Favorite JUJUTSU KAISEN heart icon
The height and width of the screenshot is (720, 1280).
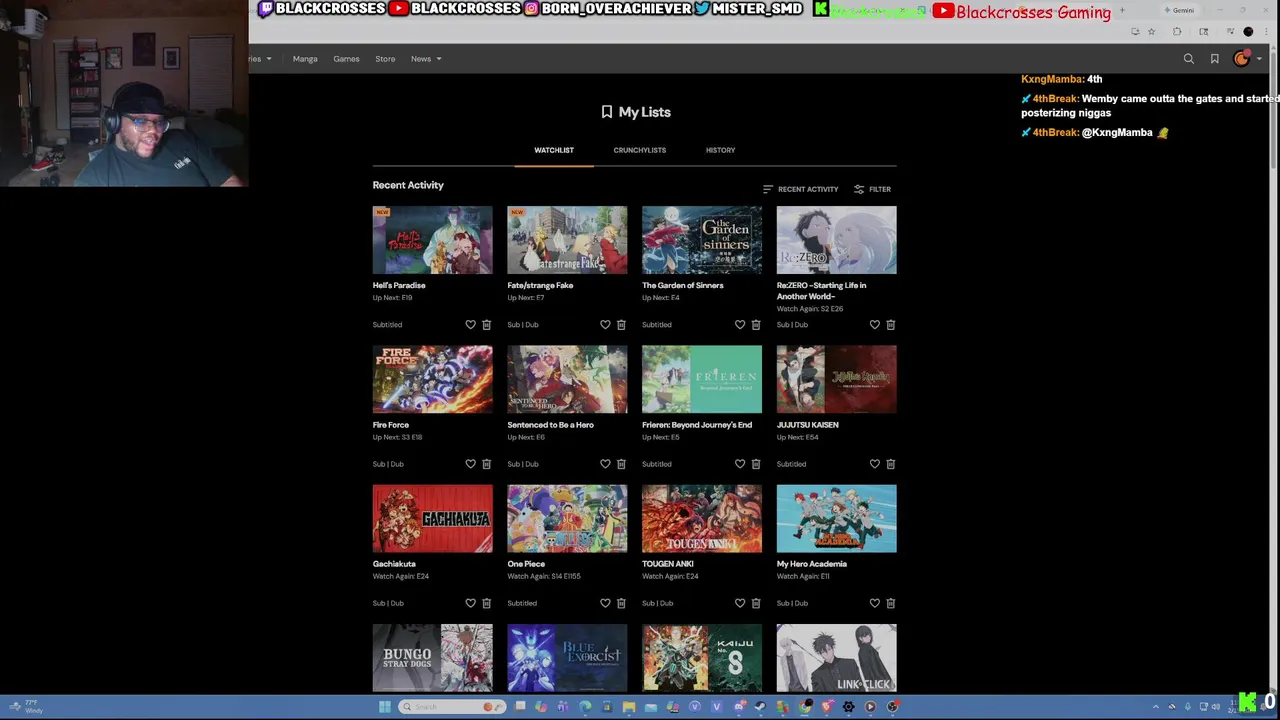[875, 464]
